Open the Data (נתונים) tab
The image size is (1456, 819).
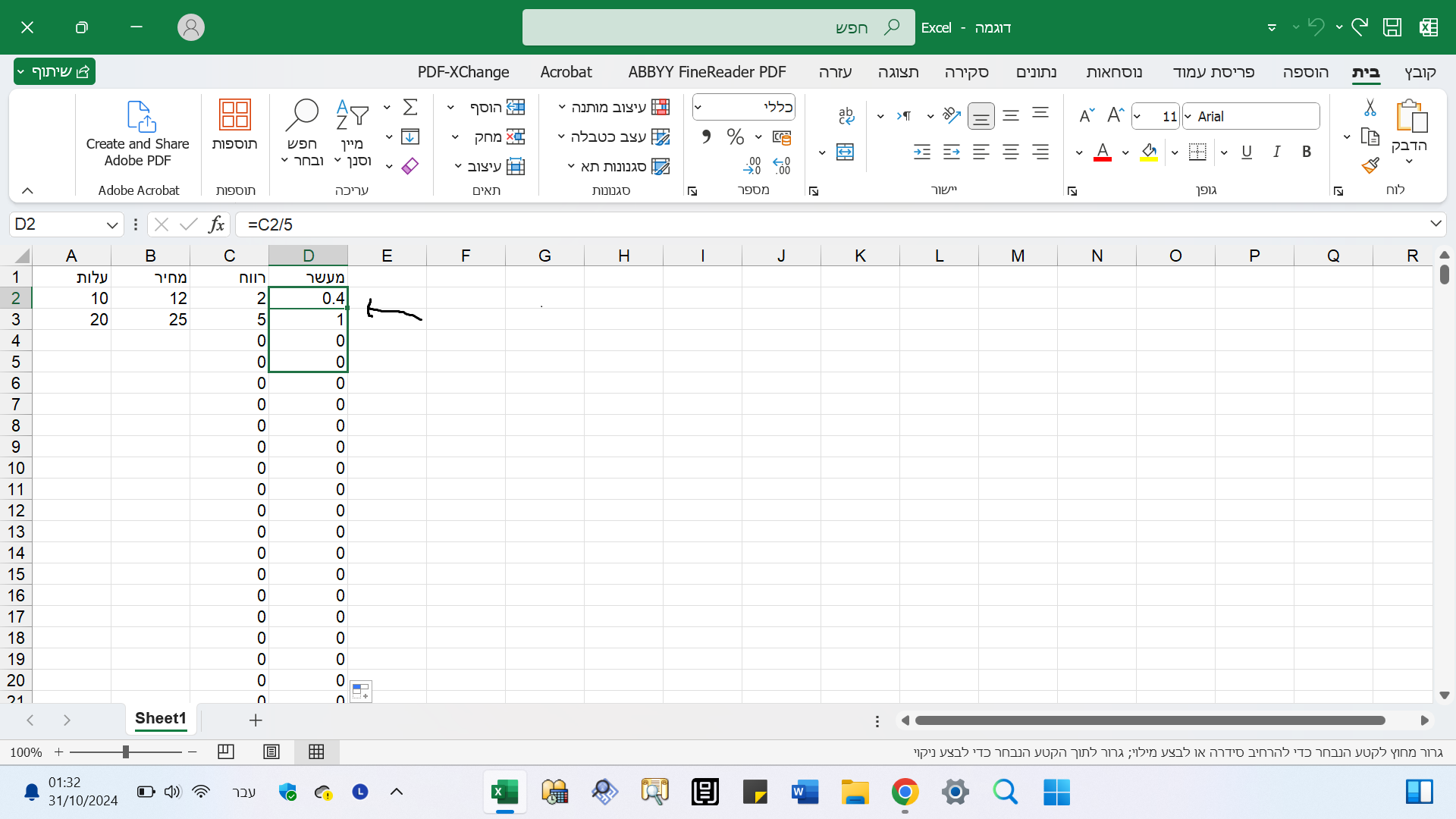coord(1036,72)
